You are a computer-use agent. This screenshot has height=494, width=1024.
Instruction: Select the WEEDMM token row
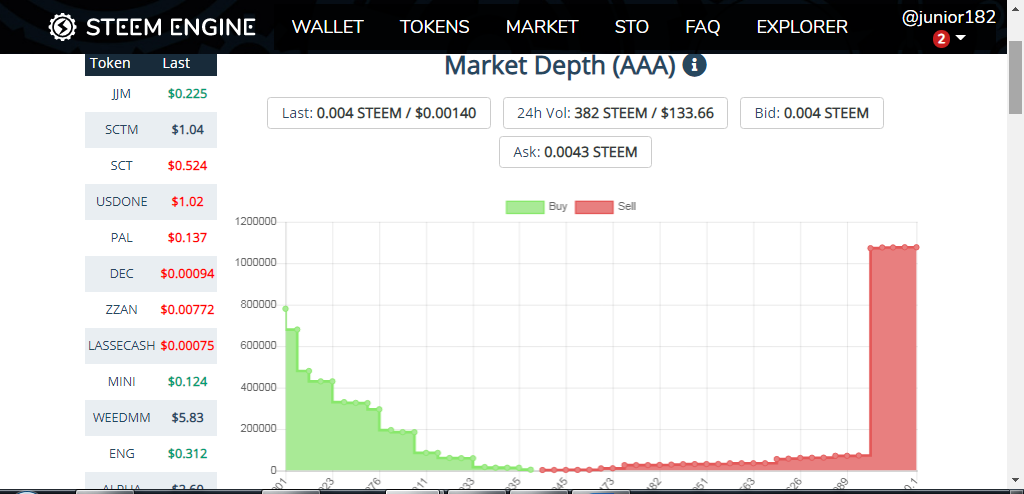pyautogui.click(x=151, y=418)
